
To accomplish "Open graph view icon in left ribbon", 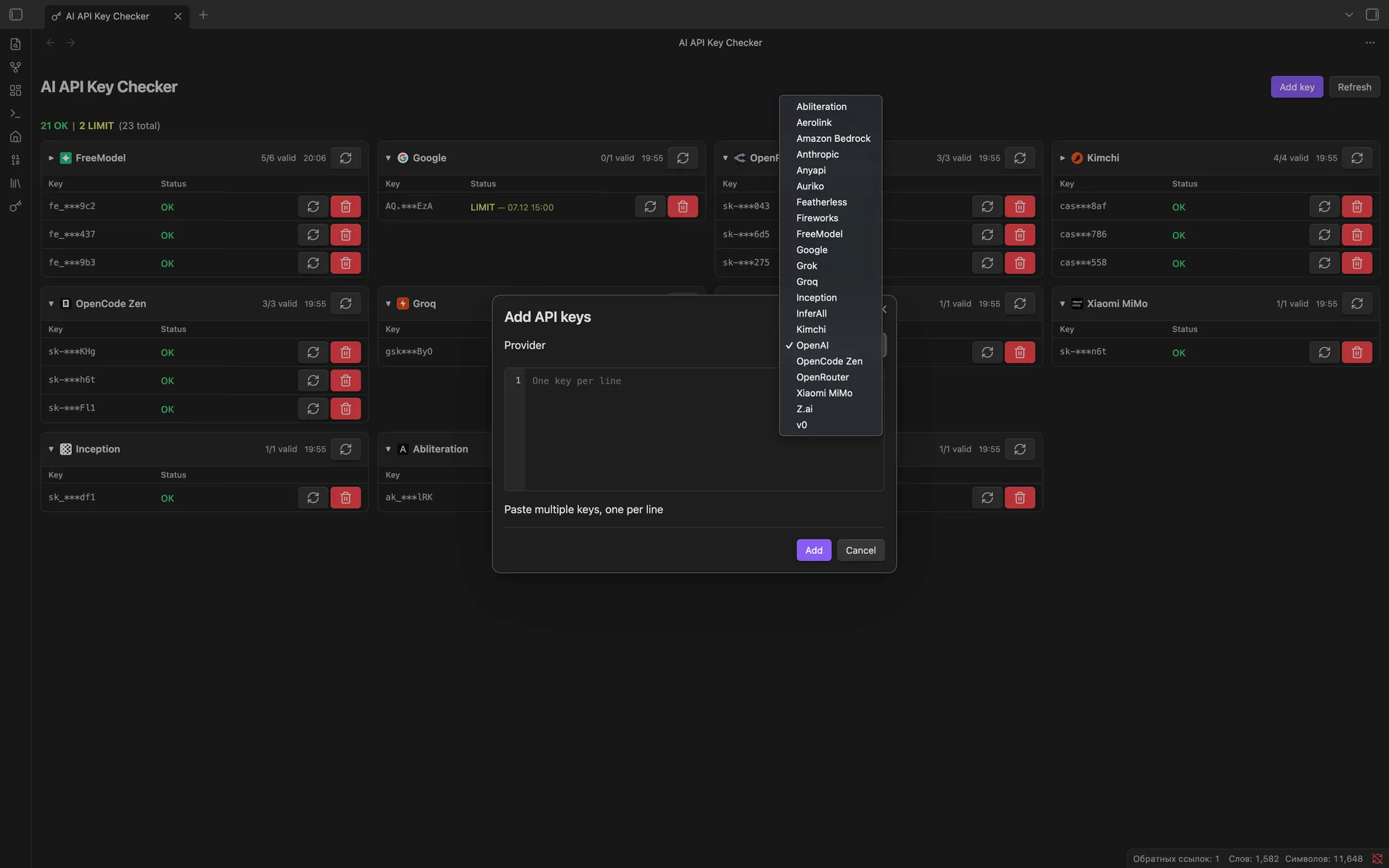I will pyautogui.click(x=16, y=67).
